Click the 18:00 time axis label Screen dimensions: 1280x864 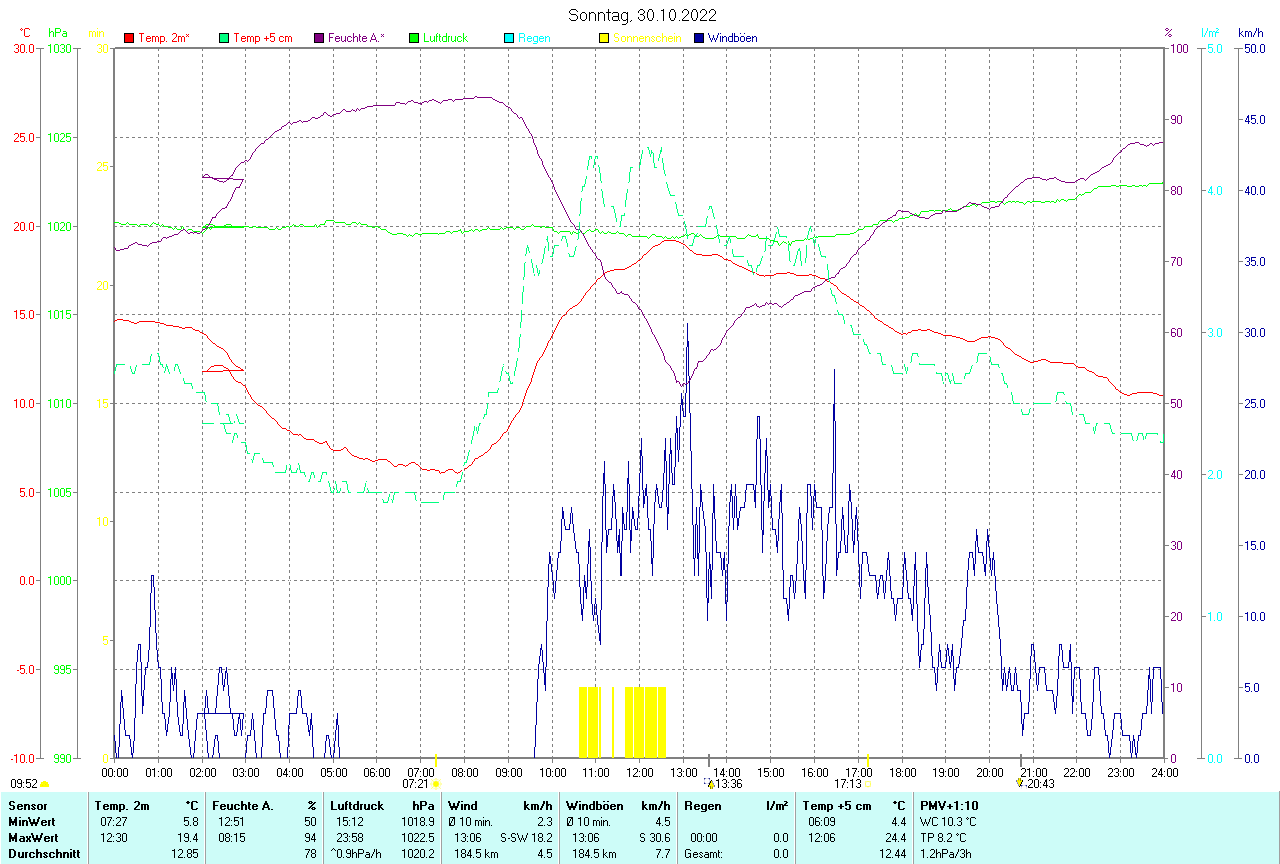[x=902, y=772]
